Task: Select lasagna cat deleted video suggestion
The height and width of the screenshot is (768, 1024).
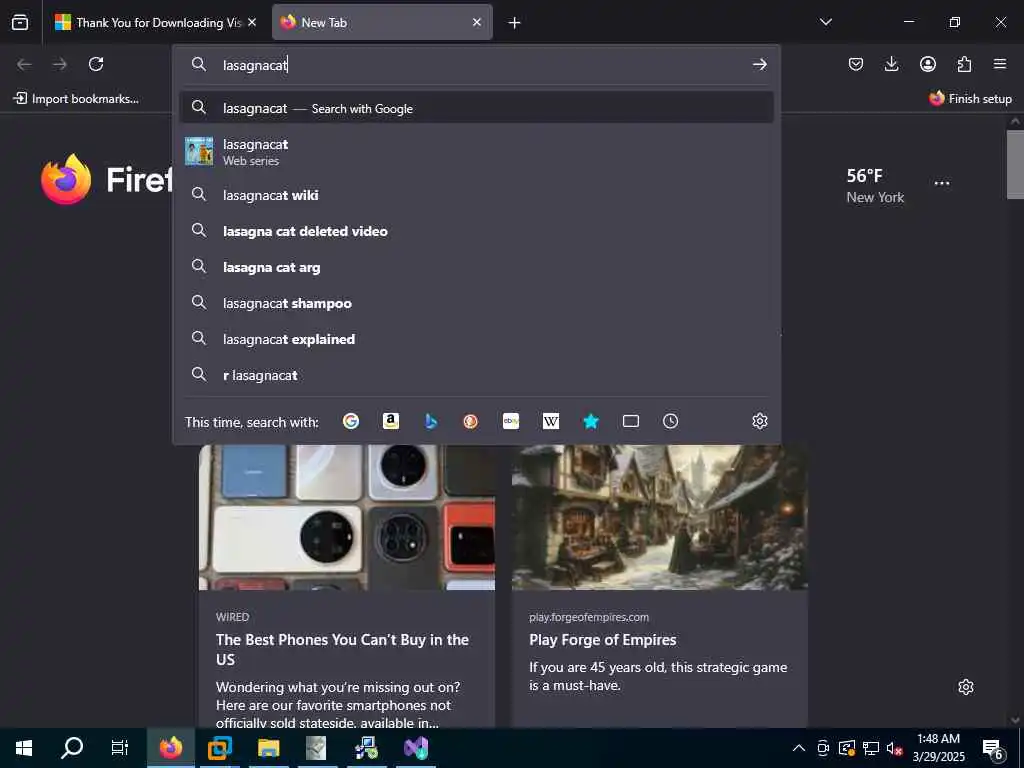Action: pos(477,231)
